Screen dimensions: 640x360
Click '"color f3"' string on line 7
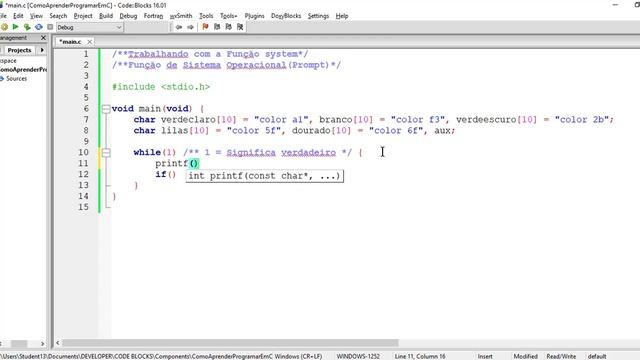pos(418,120)
